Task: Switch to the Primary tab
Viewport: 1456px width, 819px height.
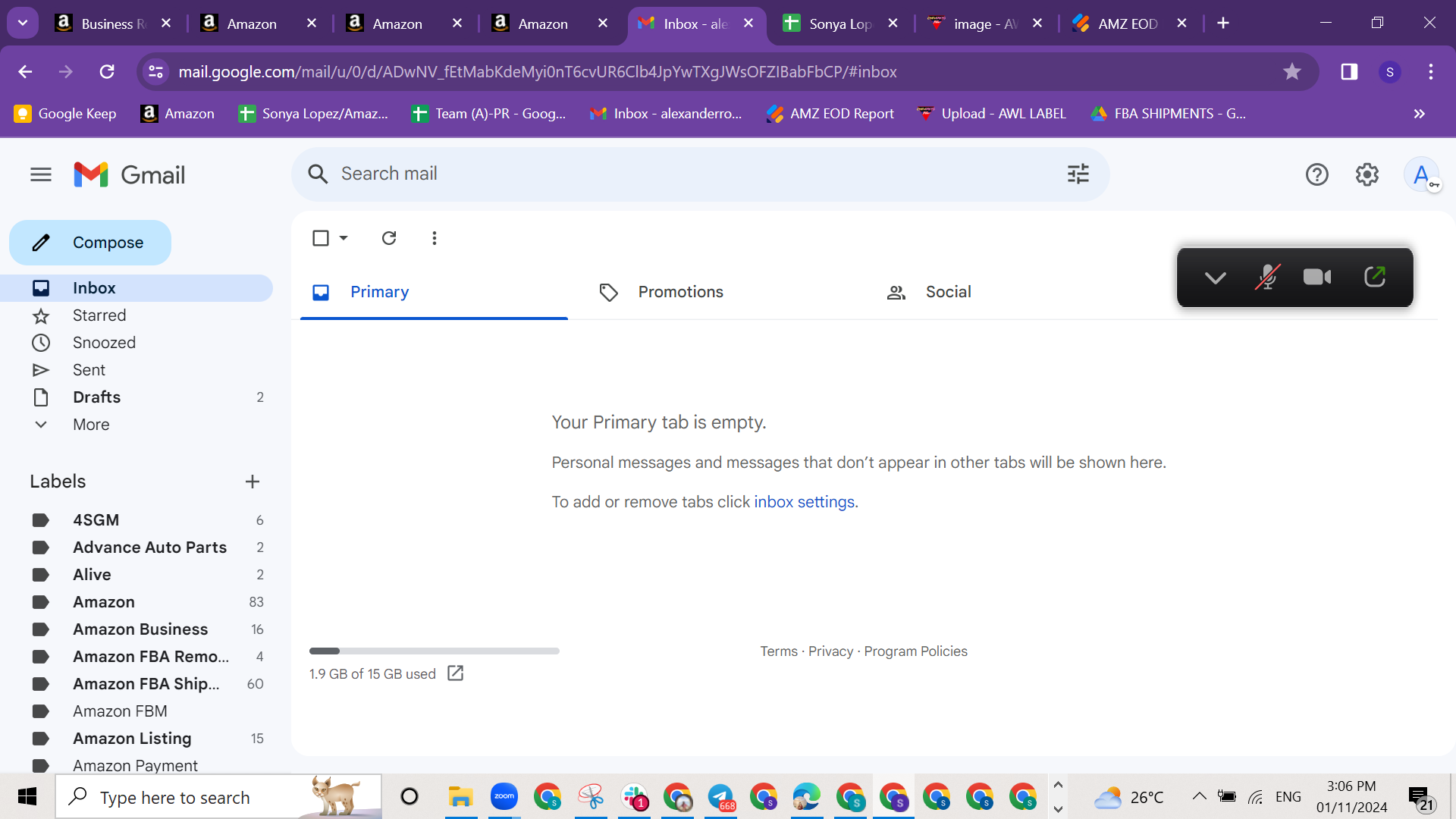Action: point(434,292)
